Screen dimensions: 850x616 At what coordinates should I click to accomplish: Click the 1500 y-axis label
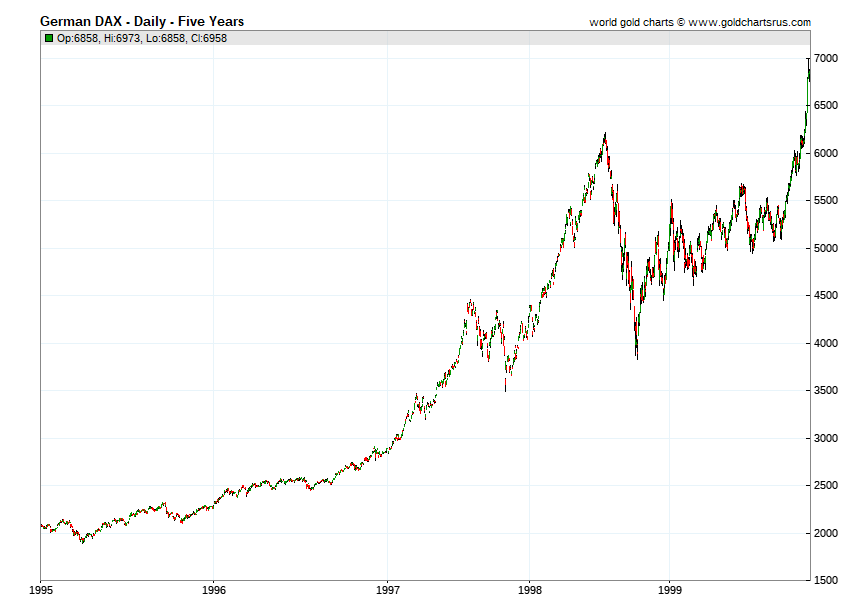826,580
